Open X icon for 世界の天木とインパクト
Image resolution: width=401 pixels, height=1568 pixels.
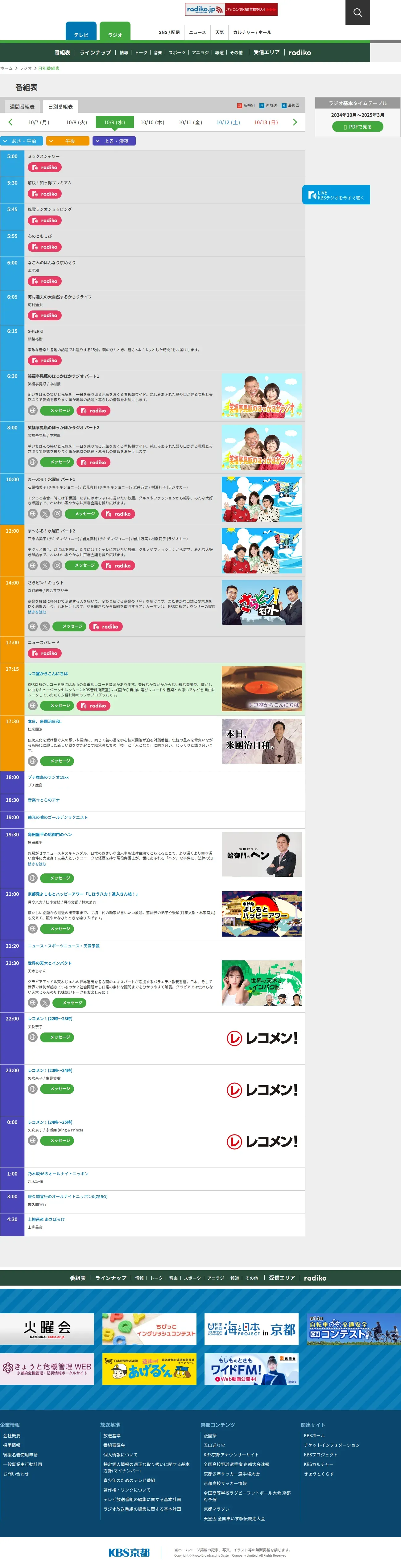click(x=45, y=1003)
